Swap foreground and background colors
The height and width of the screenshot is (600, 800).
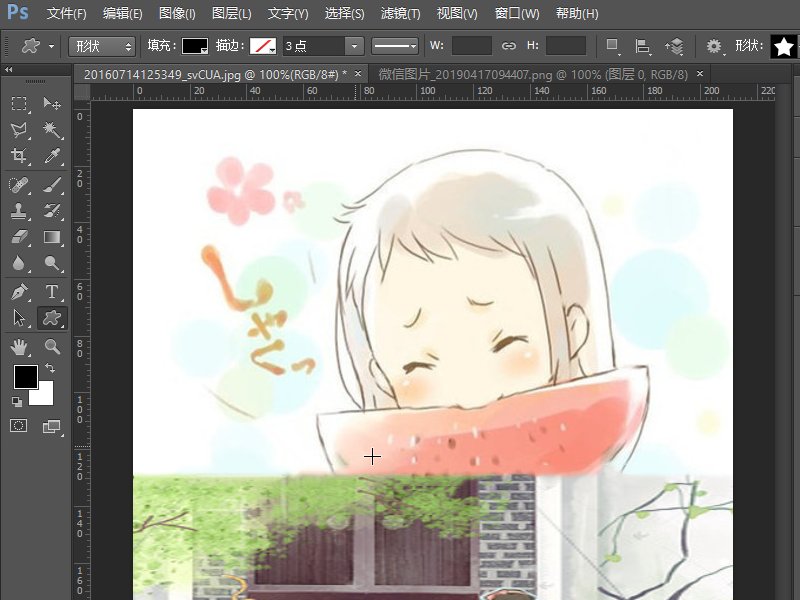tap(51, 369)
